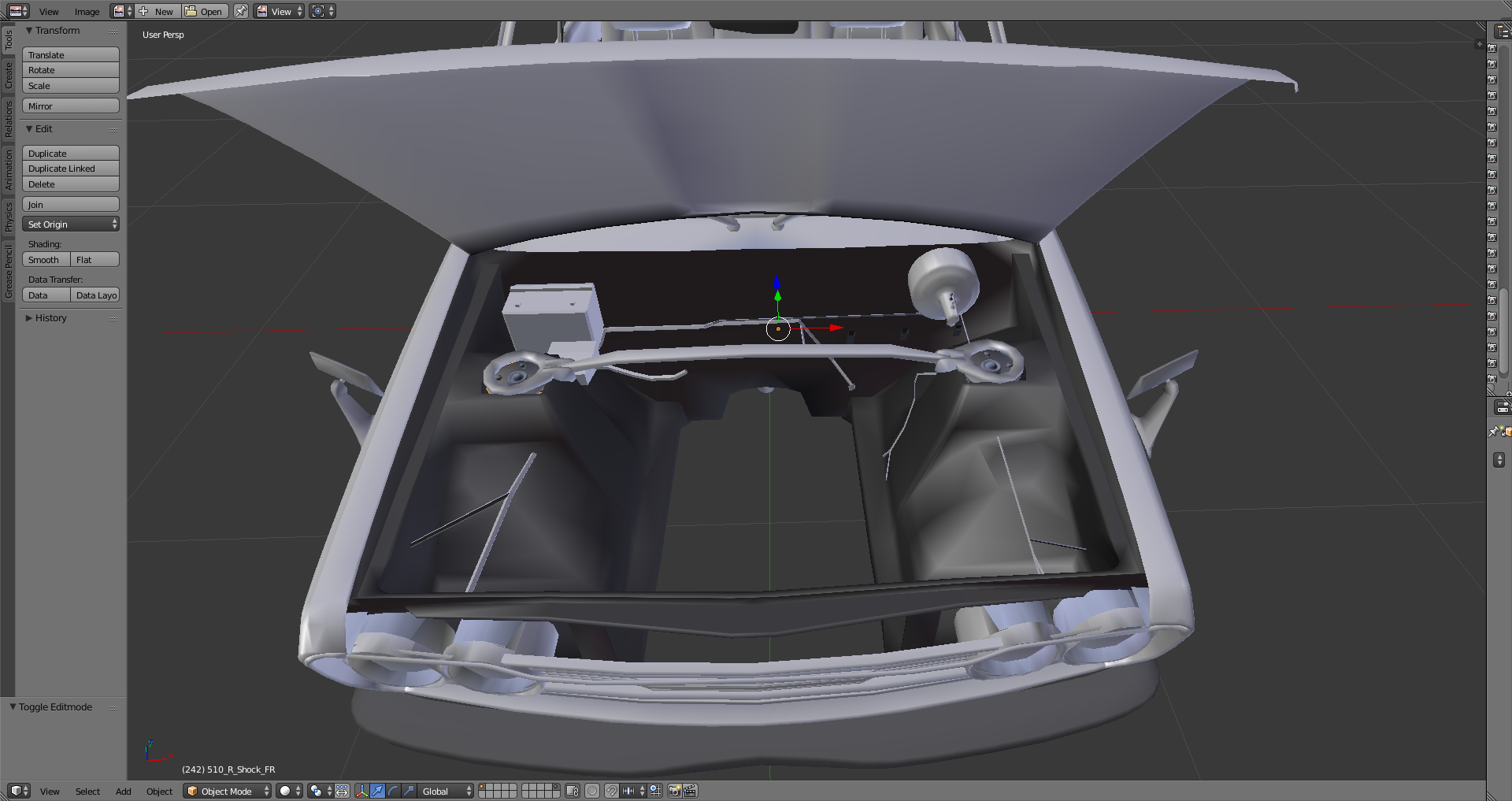Toggle proportional editing icon
Viewport: 1512px width, 801px height.
(592, 791)
